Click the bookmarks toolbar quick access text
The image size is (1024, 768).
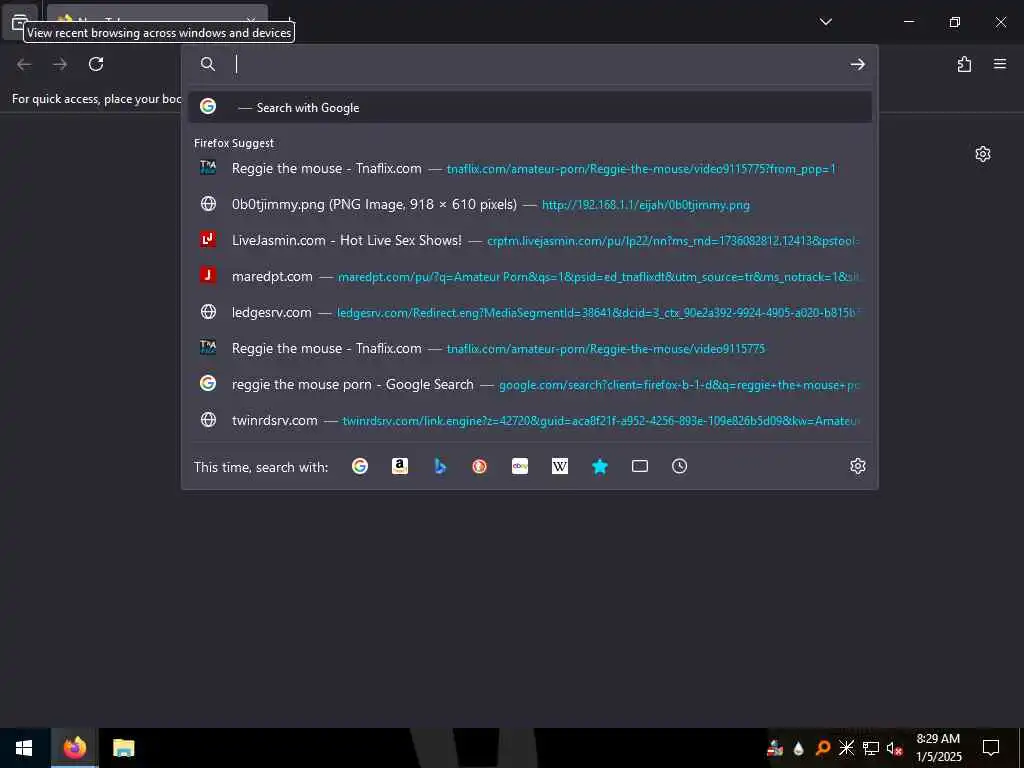click(x=97, y=99)
